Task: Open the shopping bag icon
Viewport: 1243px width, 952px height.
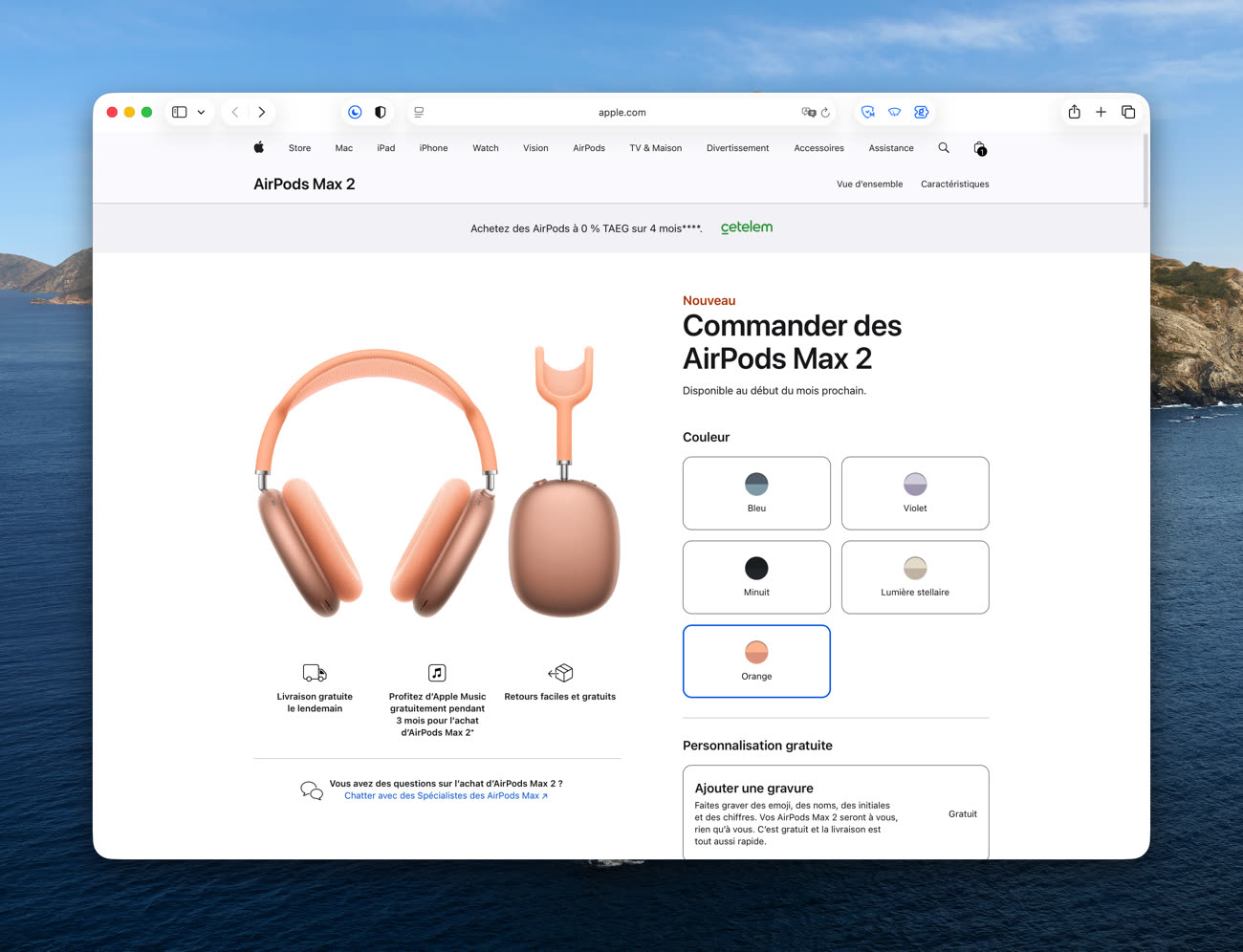Action: (979, 148)
